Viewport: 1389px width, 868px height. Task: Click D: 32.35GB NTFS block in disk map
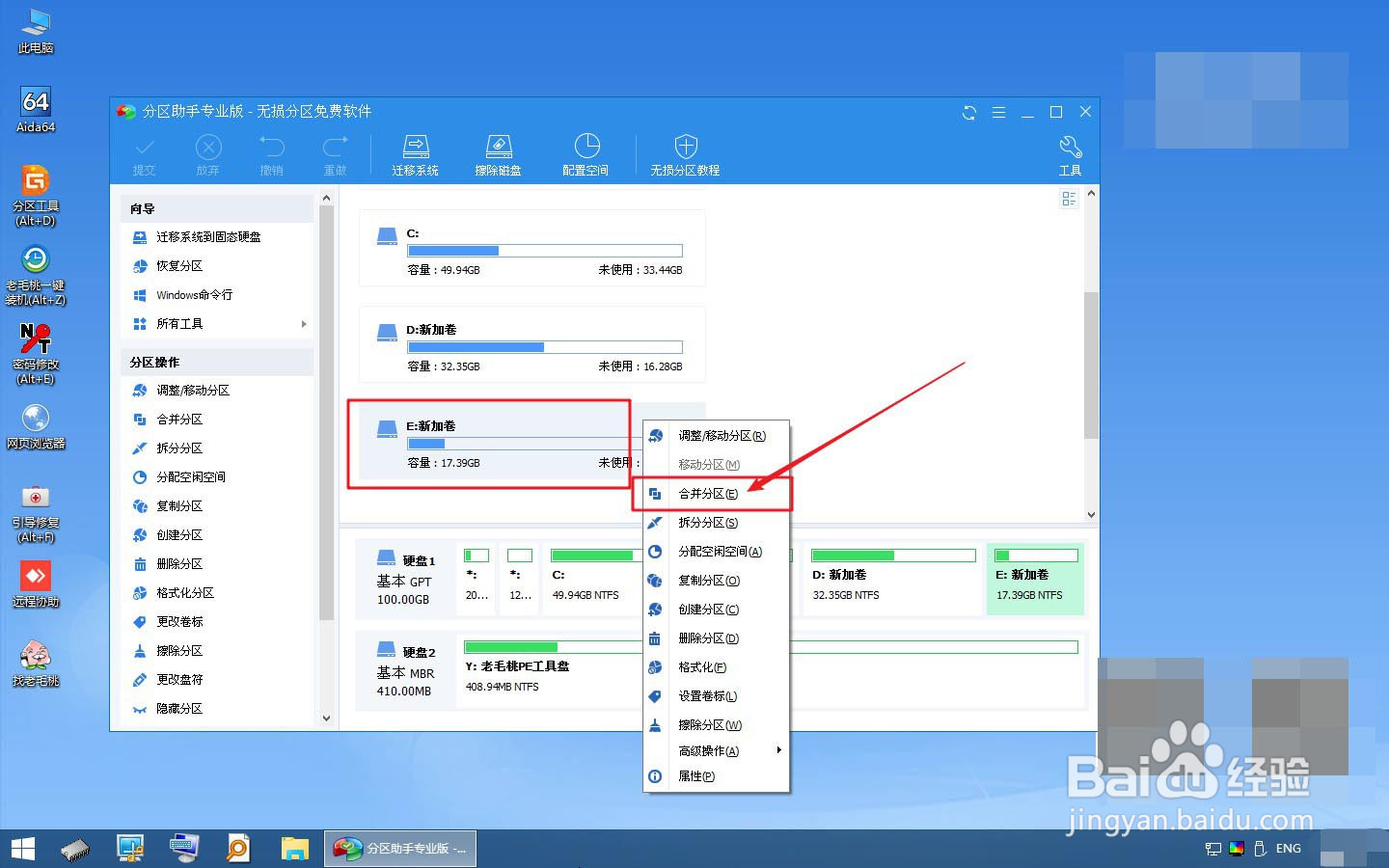893,578
